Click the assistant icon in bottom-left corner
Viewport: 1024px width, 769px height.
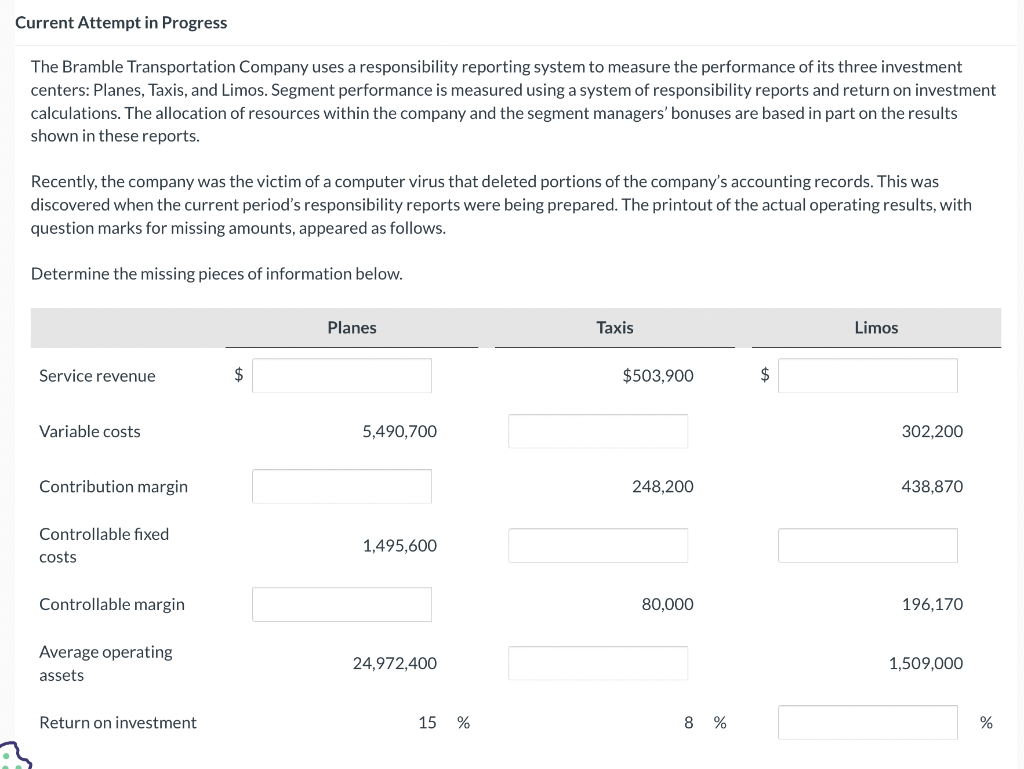14,758
